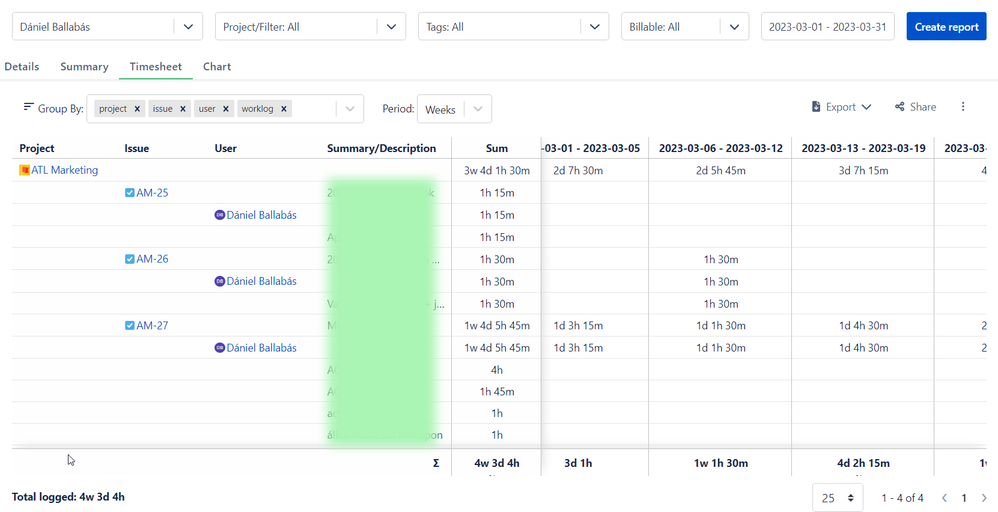Go to the previous page arrow
The width and height of the screenshot is (998, 512).
pos(945,497)
